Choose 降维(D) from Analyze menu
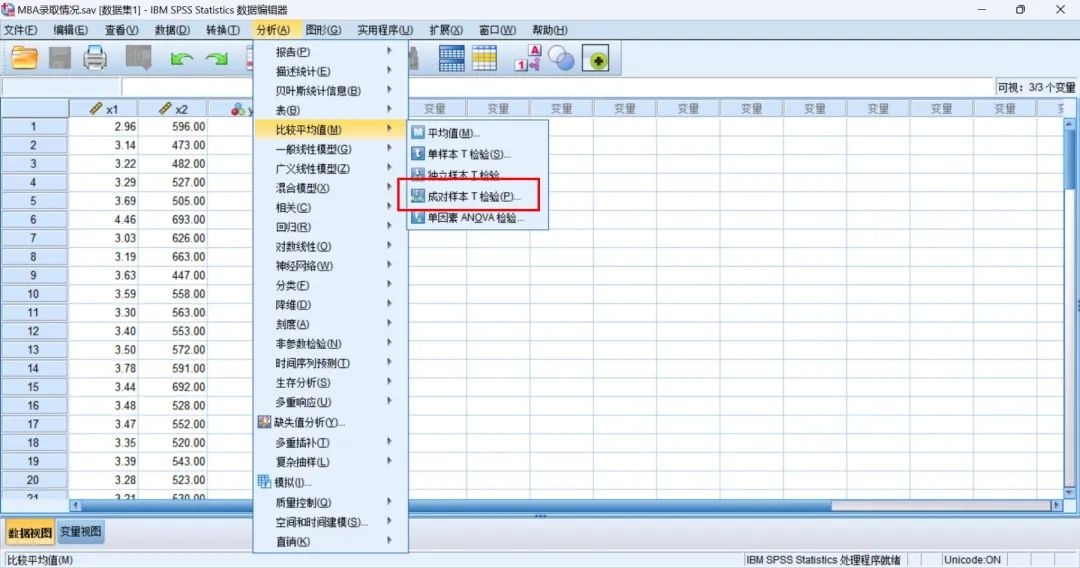 tap(293, 305)
